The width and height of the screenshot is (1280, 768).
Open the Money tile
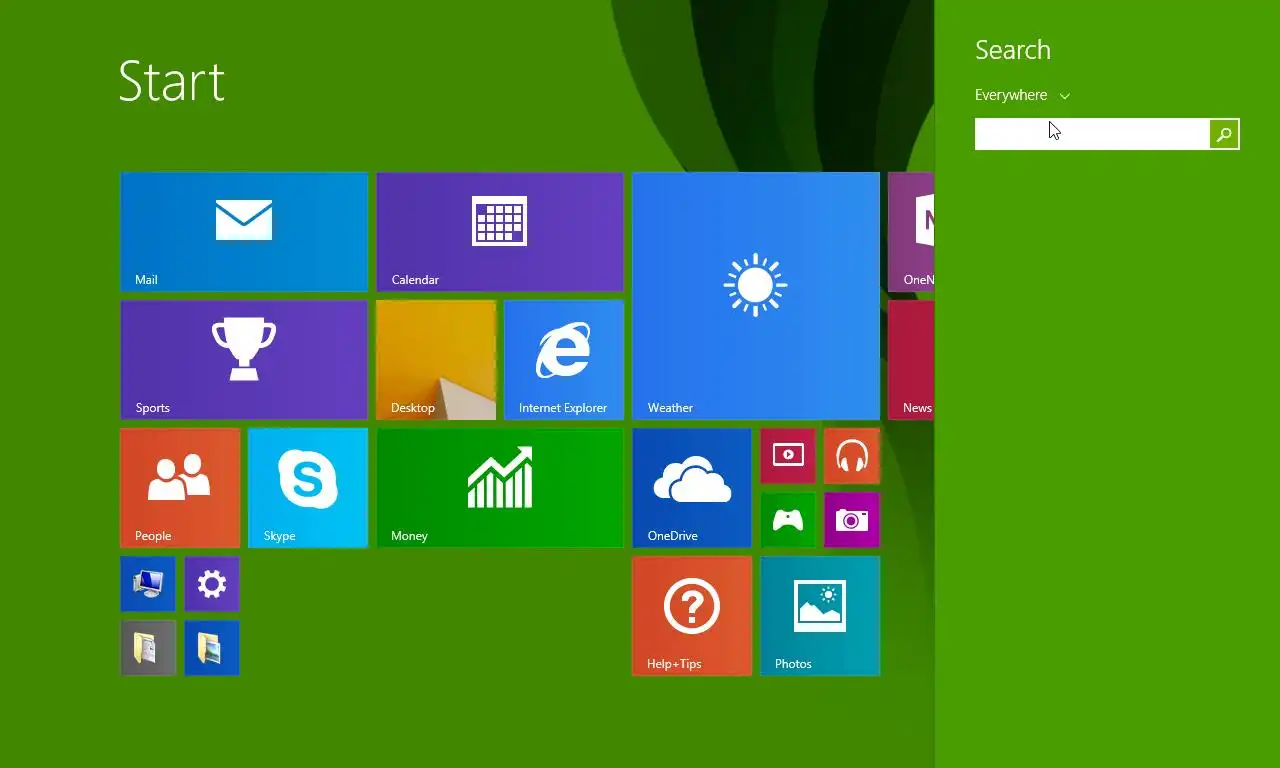coord(500,488)
